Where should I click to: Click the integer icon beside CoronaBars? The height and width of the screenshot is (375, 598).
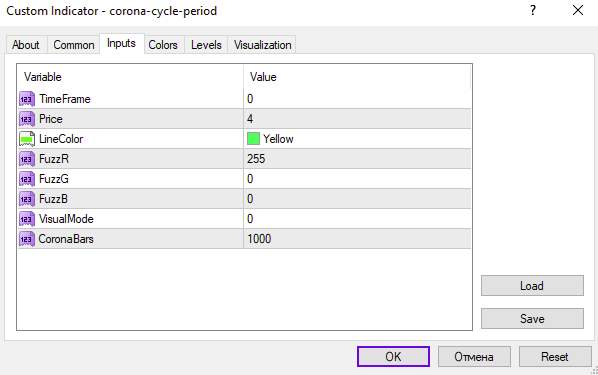pyautogui.click(x=27, y=239)
